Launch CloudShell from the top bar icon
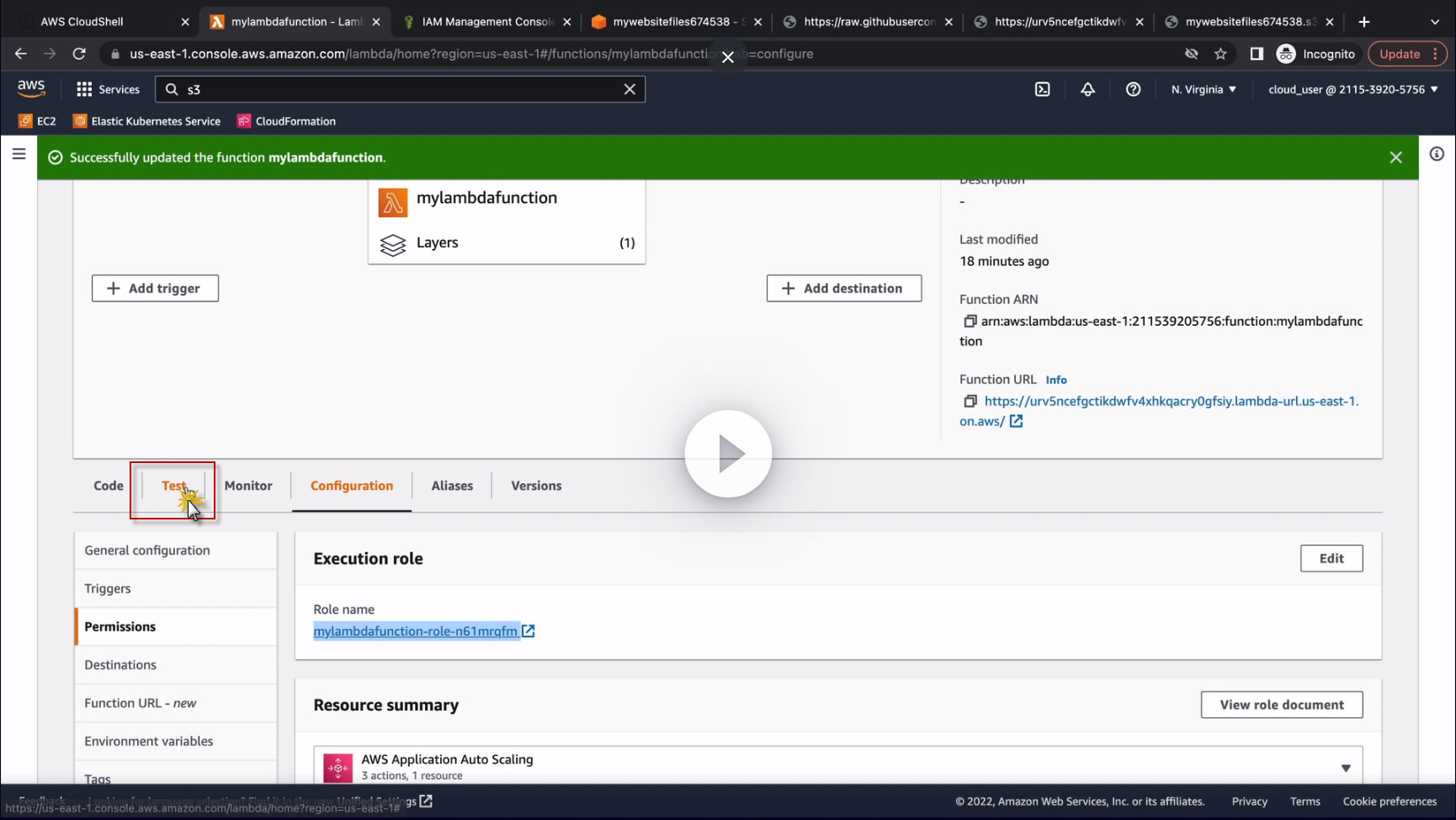 click(1042, 89)
